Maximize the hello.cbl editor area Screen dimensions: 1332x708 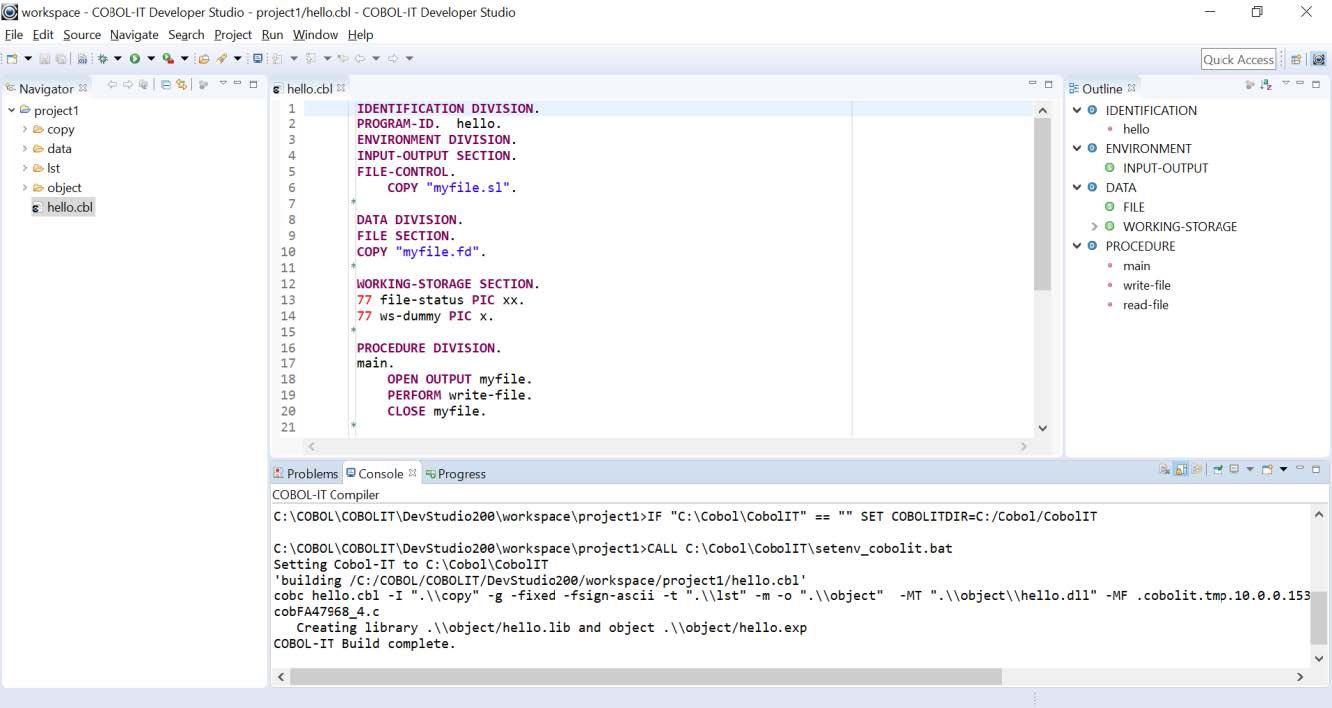(x=1048, y=85)
